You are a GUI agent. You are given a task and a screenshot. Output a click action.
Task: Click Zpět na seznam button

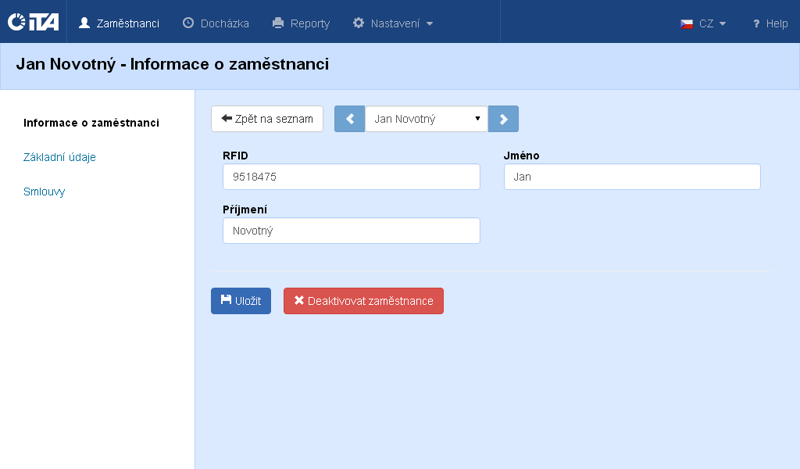pos(267,119)
